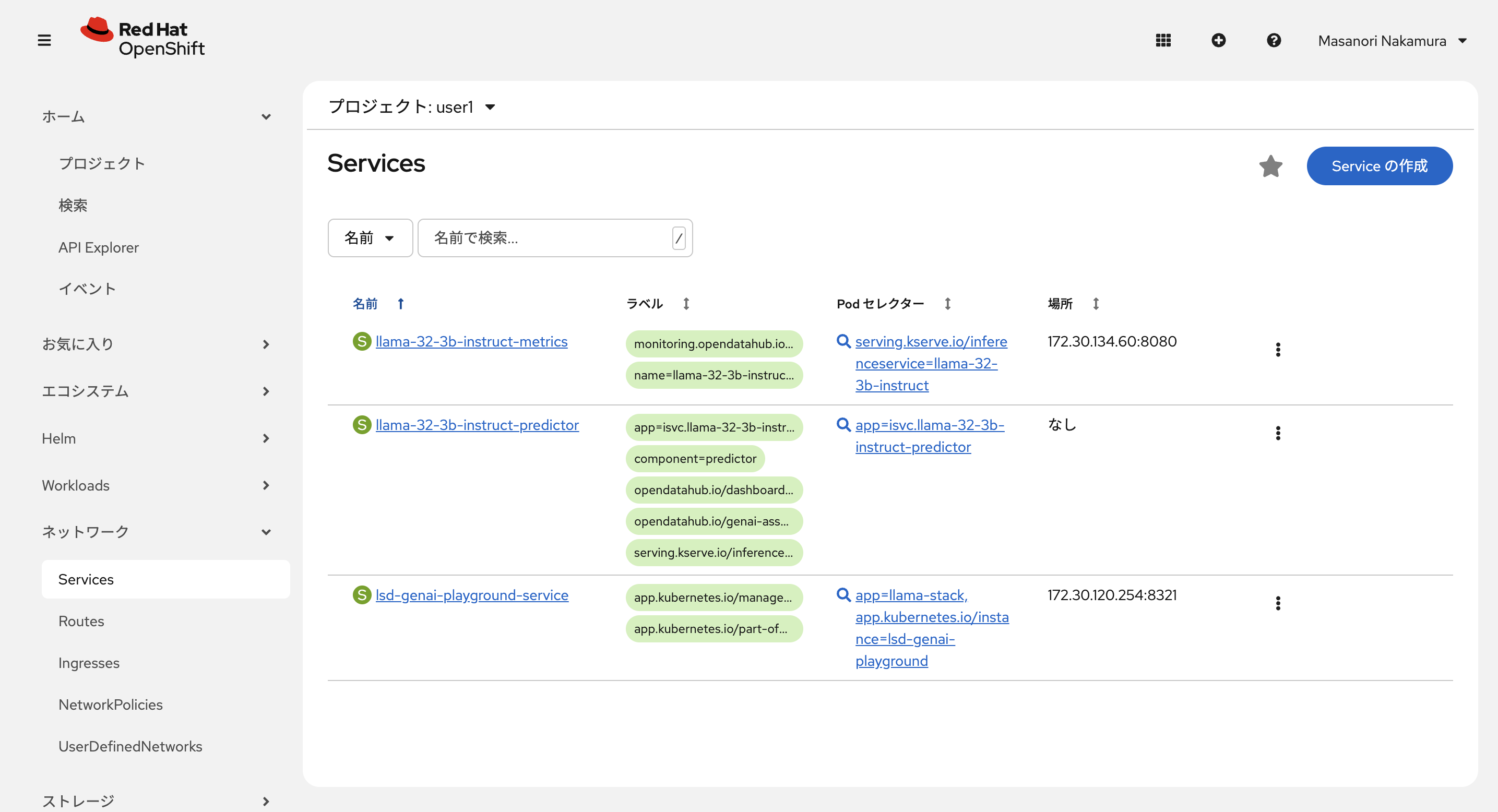1498x812 pixels.
Task: Open the 名前 filter type dropdown
Action: click(370, 238)
